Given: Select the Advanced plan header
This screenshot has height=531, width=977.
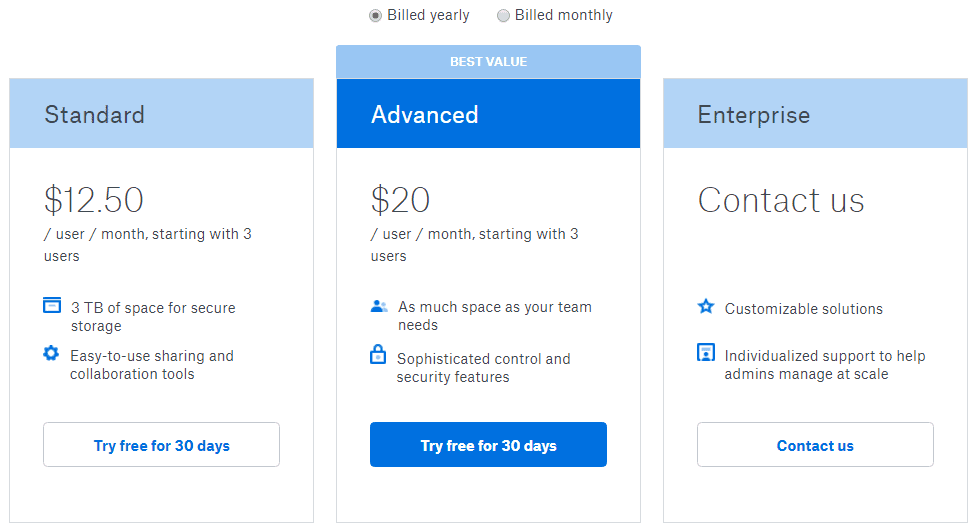Looking at the screenshot, I should click(488, 113).
